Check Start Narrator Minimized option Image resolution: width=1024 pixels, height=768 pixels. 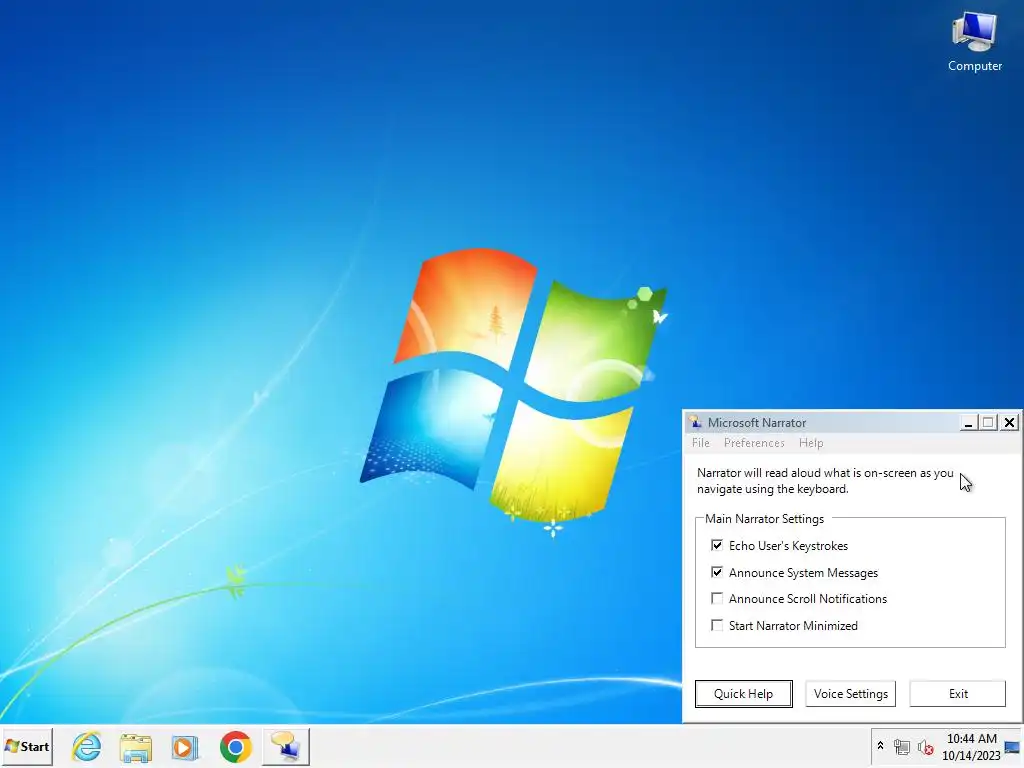coord(717,625)
